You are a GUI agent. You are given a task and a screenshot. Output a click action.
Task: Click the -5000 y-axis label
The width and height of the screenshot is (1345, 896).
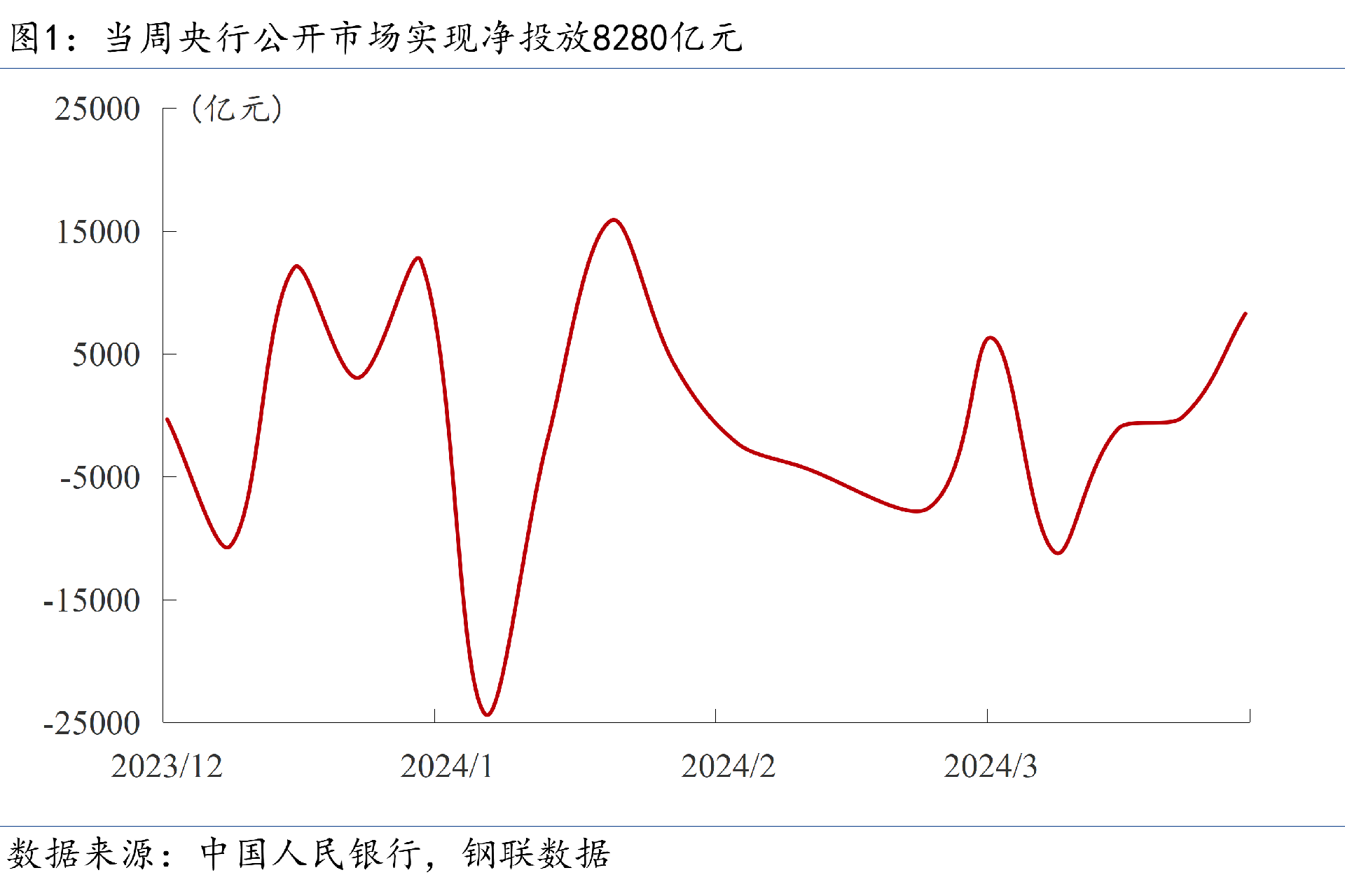(99, 478)
